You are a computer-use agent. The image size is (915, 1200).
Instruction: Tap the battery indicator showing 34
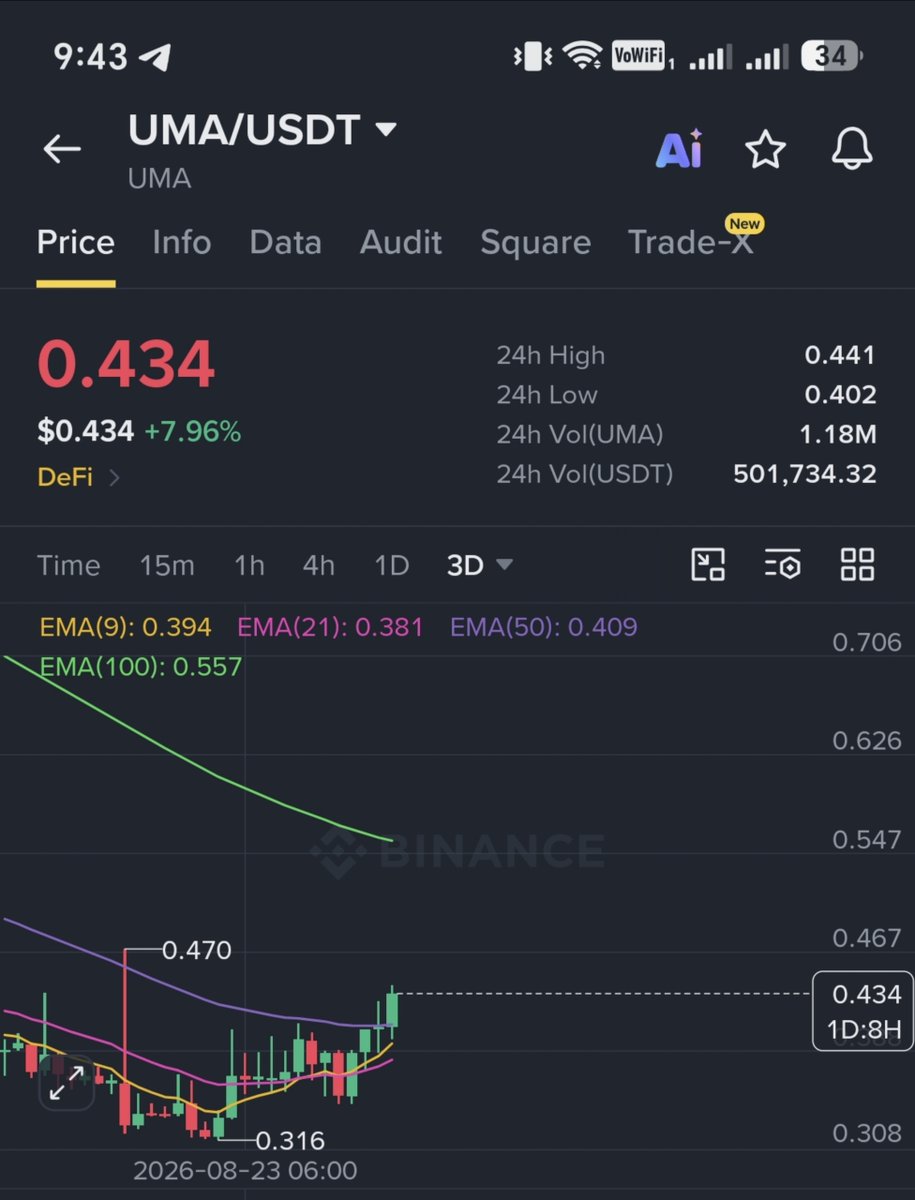pyautogui.click(x=832, y=55)
